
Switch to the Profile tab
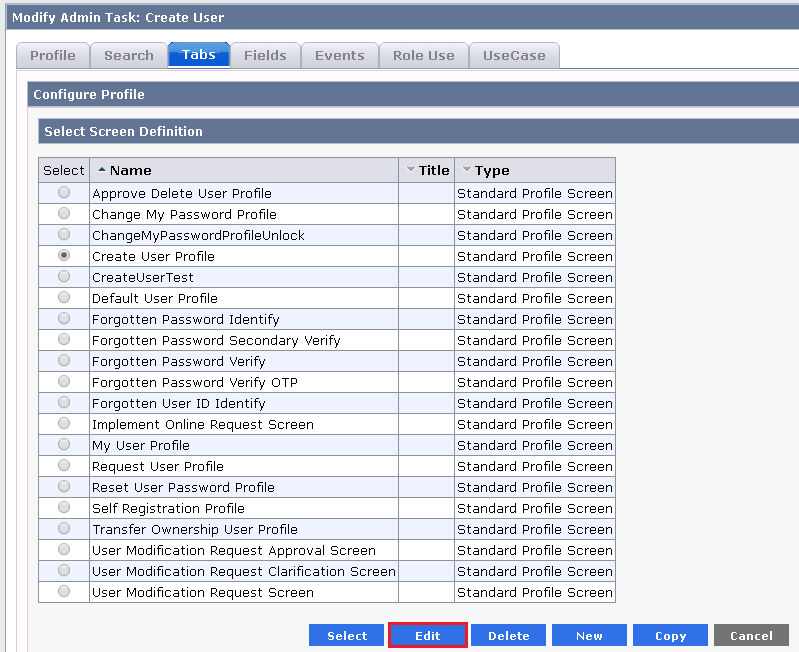[x=53, y=55]
